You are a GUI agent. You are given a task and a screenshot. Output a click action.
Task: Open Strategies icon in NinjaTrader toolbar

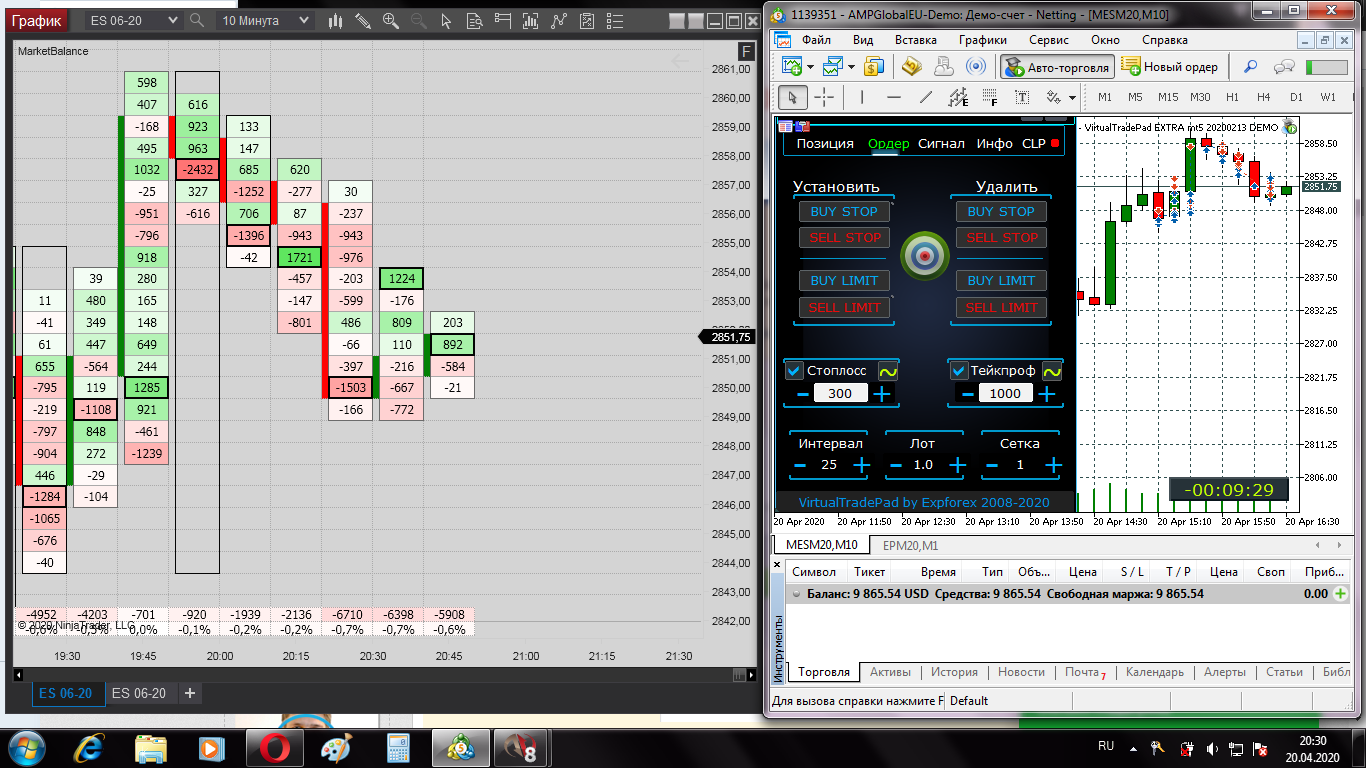(588, 20)
